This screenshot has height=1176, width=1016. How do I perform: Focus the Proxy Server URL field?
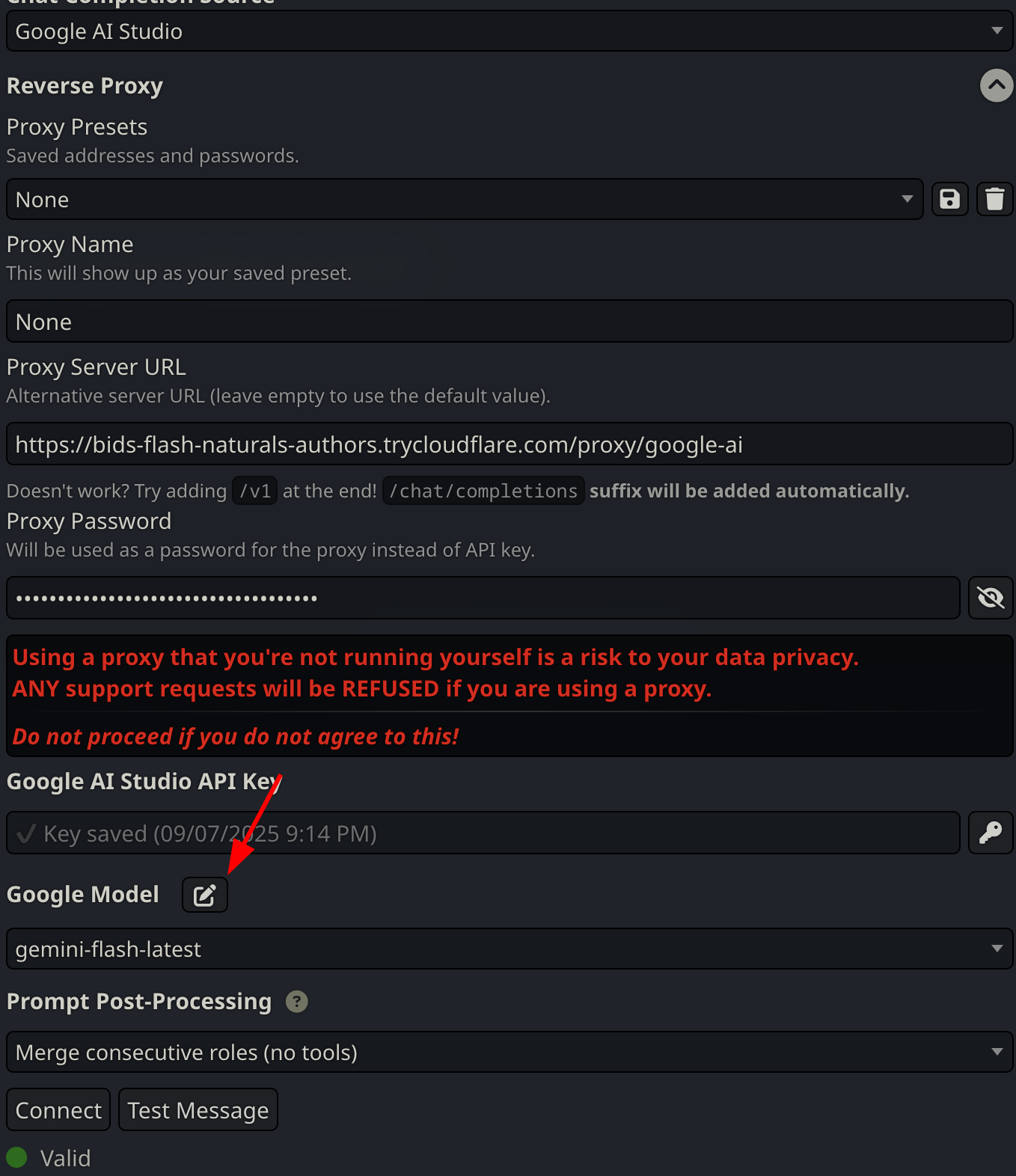click(509, 444)
